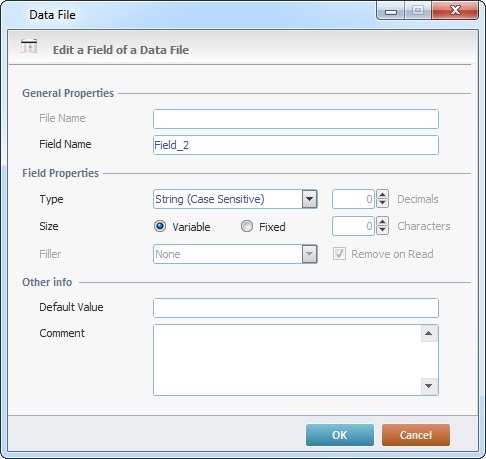Click the data file table icon in header
The height and width of the screenshot is (459, 486).
point(29,46)
